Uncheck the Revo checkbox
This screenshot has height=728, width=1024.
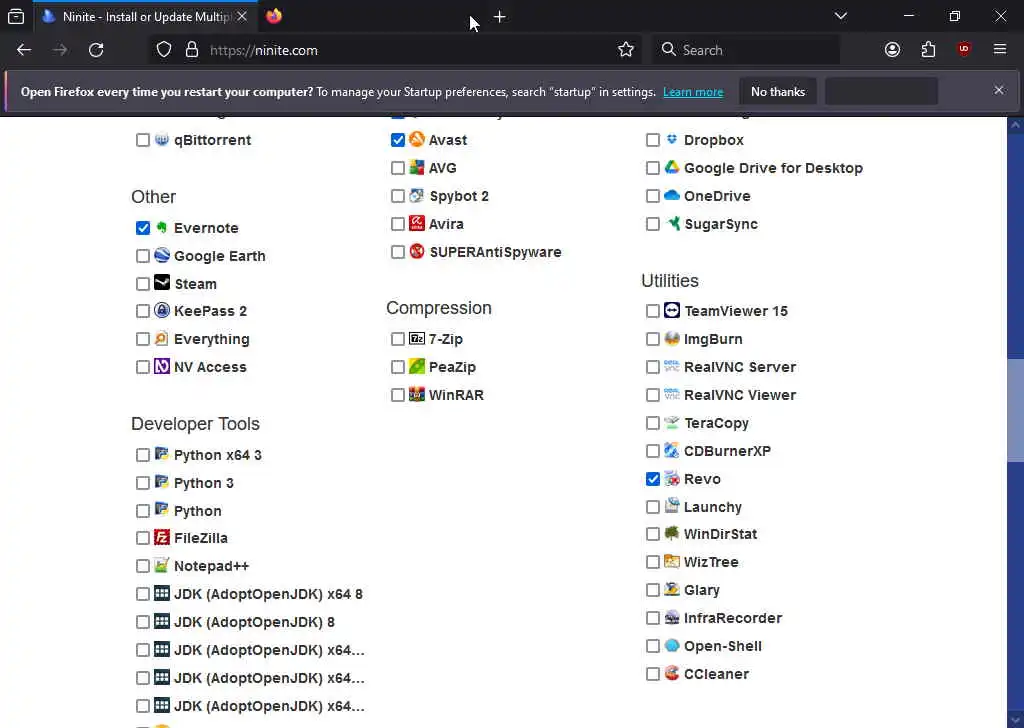click(x=652, y=479)
